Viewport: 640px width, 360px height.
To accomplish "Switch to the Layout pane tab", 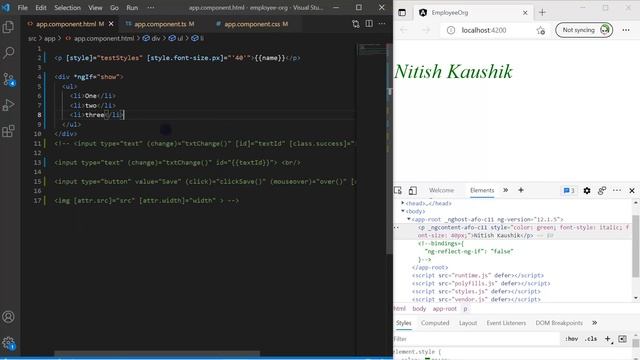I will (468, 323).
